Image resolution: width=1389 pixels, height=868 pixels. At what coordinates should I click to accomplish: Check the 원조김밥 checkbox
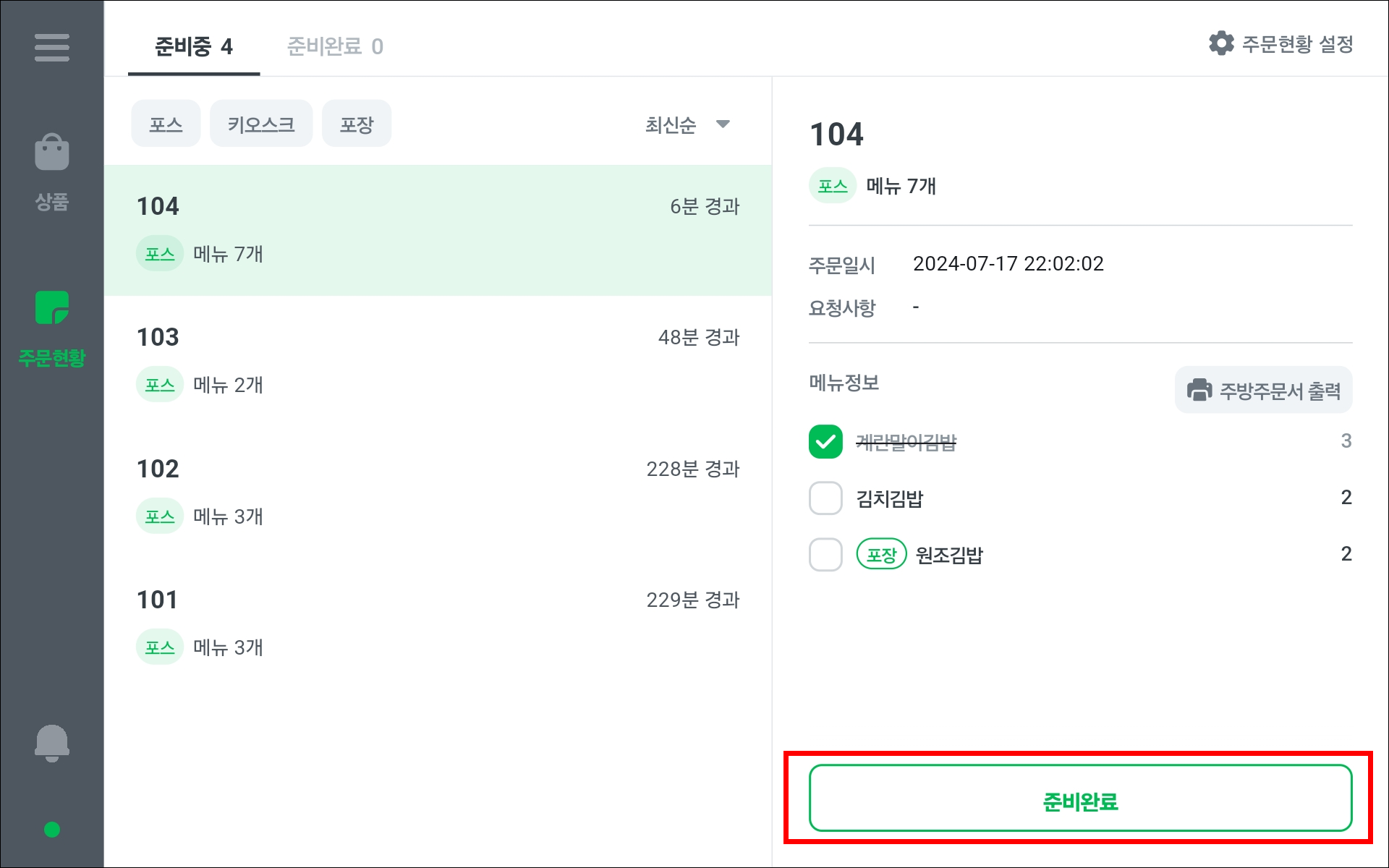pos(825,554)
